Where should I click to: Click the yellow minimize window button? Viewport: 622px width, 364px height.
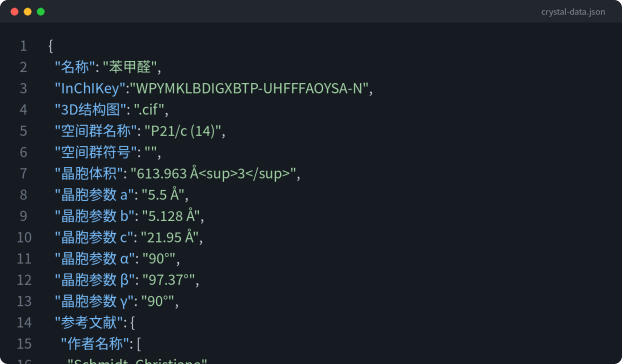coord(28,12)
